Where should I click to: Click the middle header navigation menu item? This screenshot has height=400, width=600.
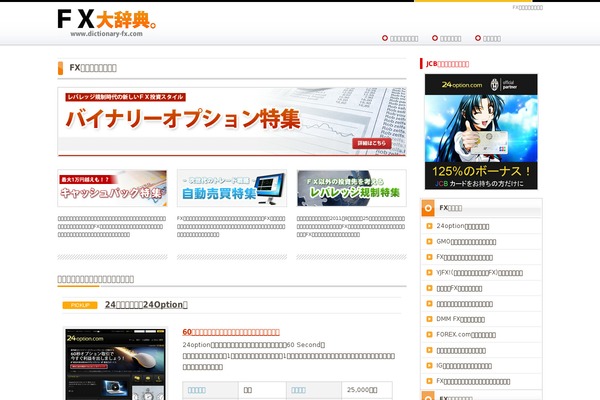tap(446, 38)
